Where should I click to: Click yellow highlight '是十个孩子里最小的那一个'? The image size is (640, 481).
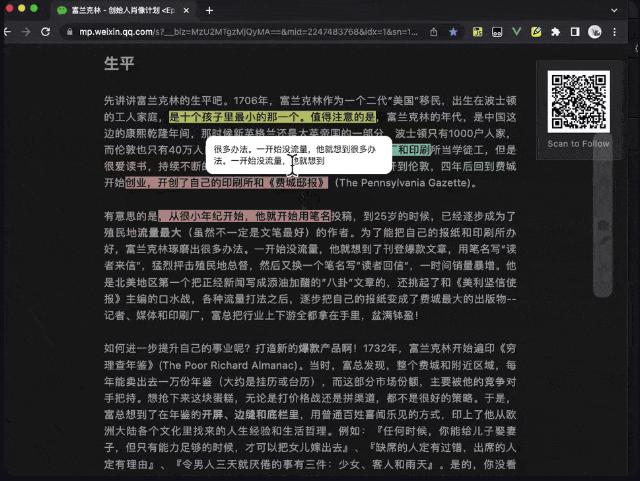click(x=234, y=117)
